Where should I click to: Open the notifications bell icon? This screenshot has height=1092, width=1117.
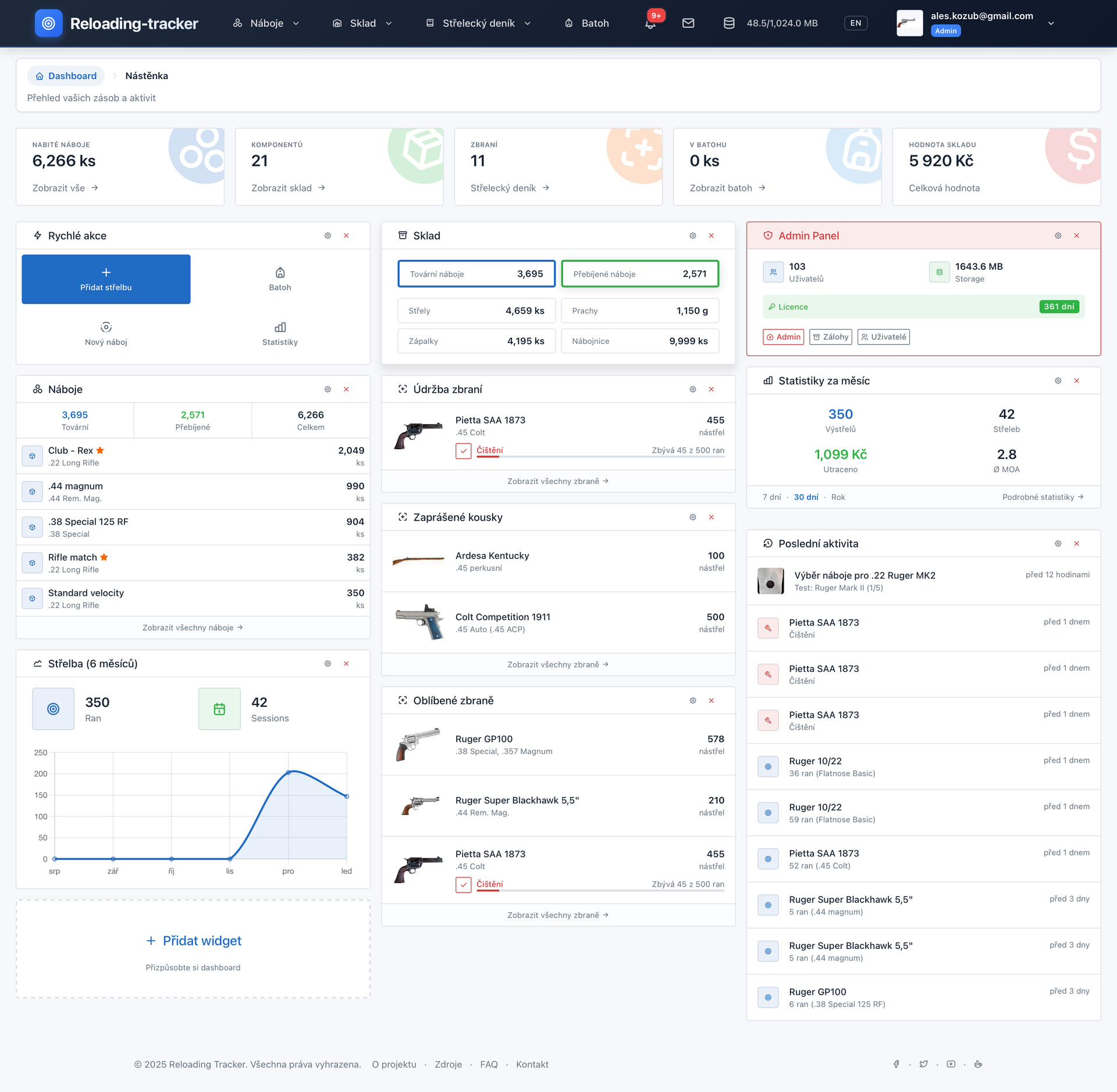click(x=650, y=24)
